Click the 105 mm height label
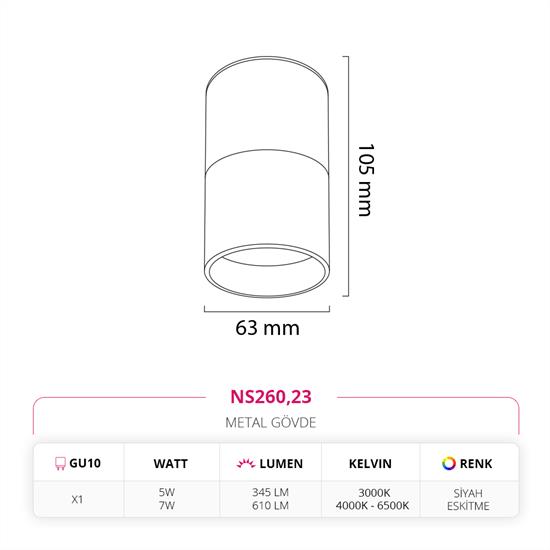The width and height of the screenshot is (550, 550). (x=366, y=180)
